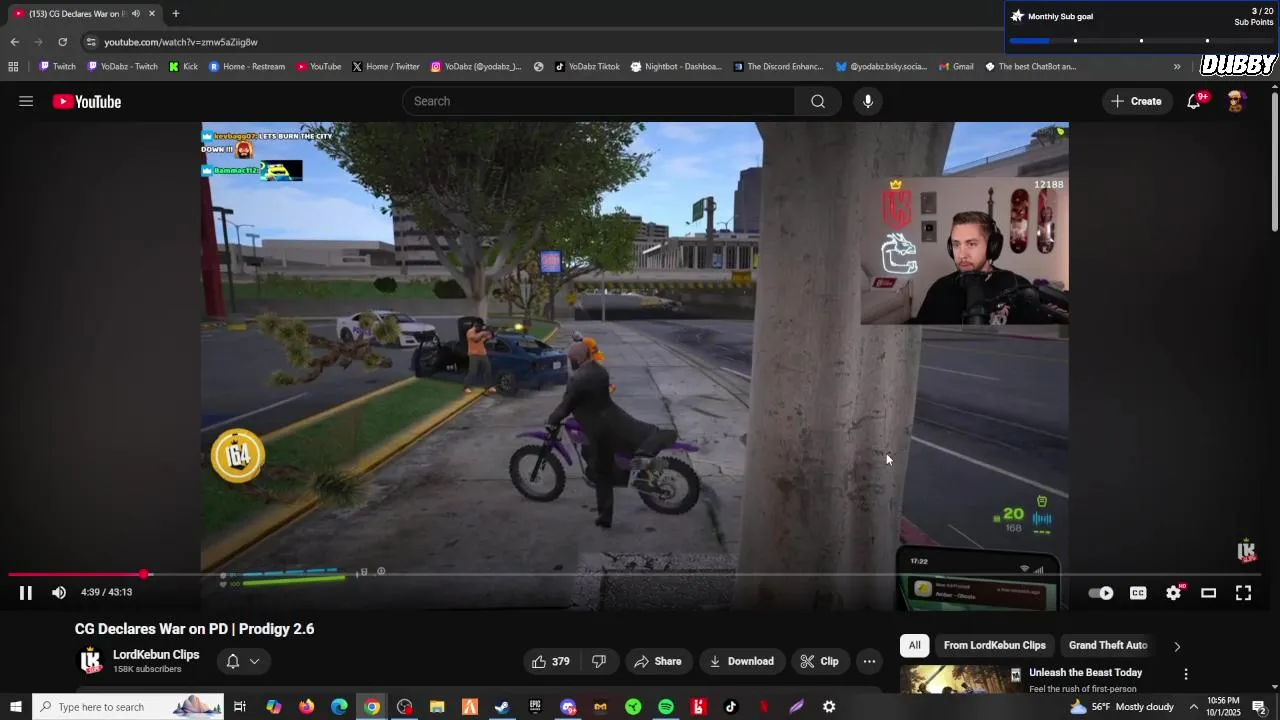Screen dimensions: 1280x720
Task: Open more actions three-dot menu
Action: click(869, 661)
